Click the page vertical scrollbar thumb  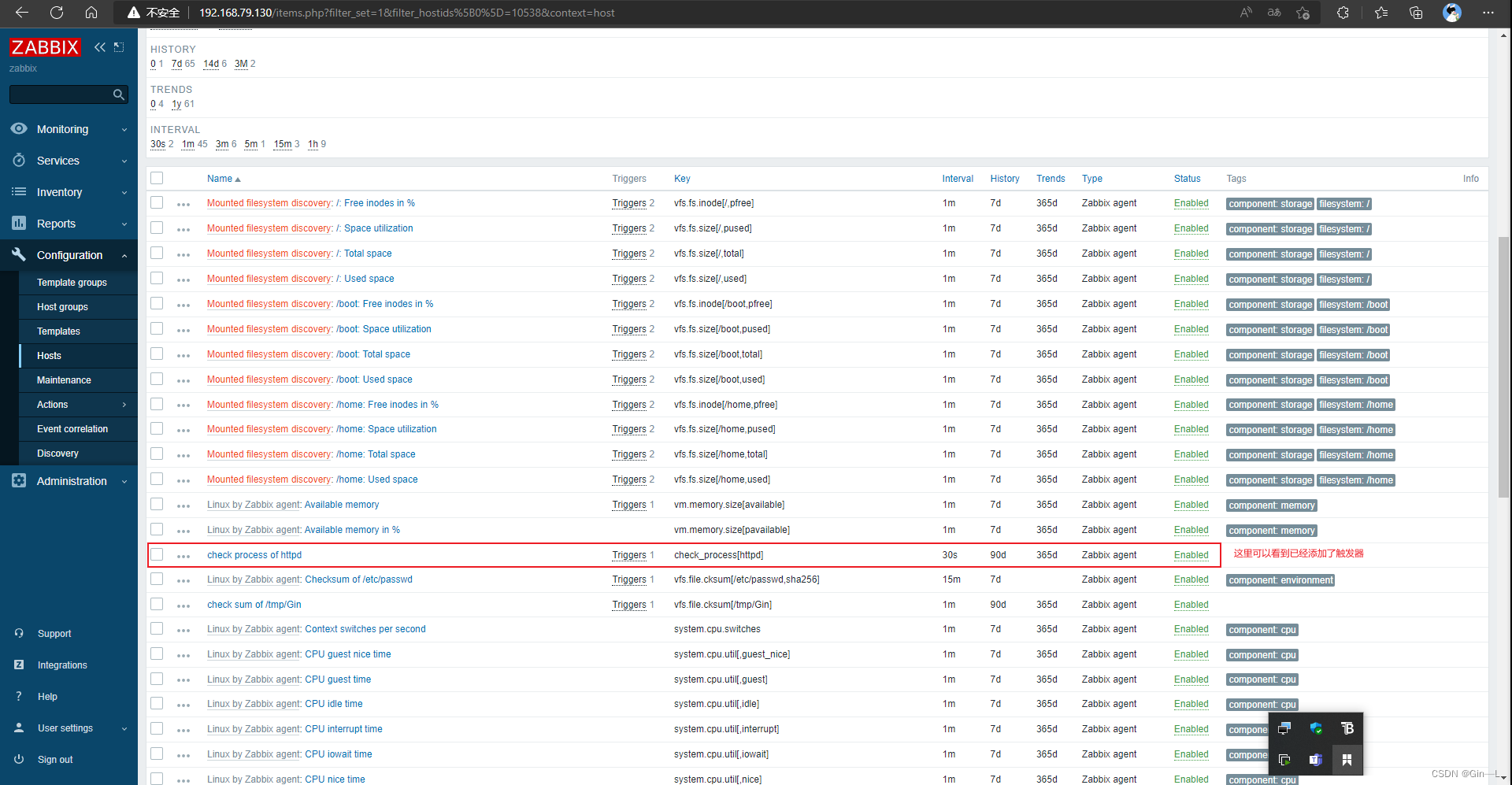1503,366
